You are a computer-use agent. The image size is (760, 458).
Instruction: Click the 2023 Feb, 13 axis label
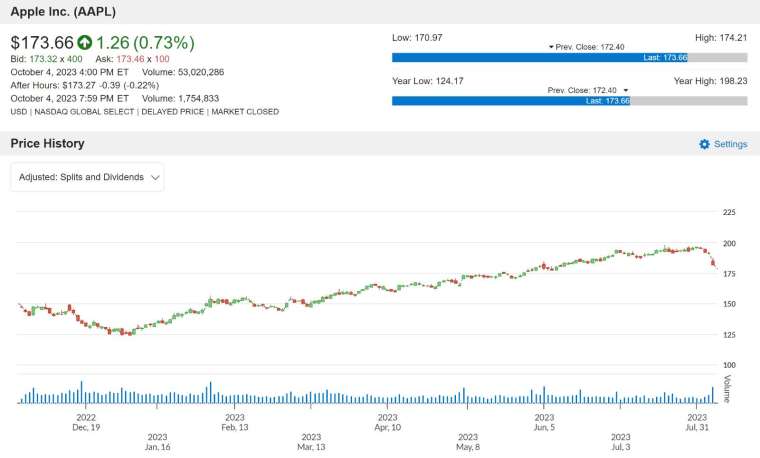(x=235, y=422)
